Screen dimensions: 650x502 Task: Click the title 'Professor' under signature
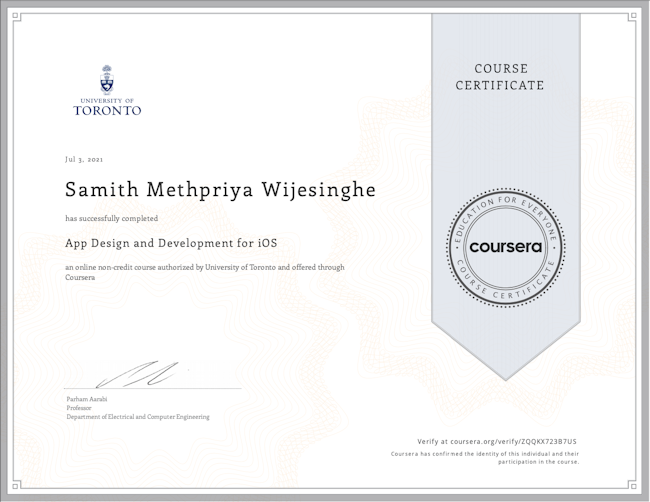tap(79, 408)
